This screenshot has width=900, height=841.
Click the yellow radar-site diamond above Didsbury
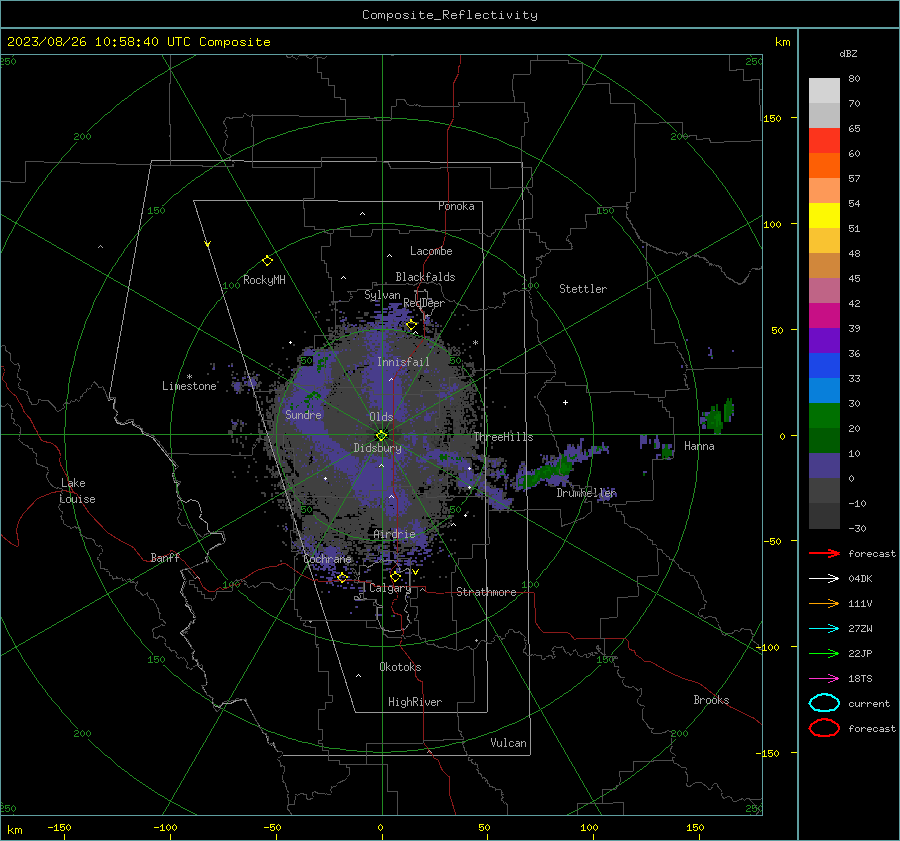[x=382, y=435]
